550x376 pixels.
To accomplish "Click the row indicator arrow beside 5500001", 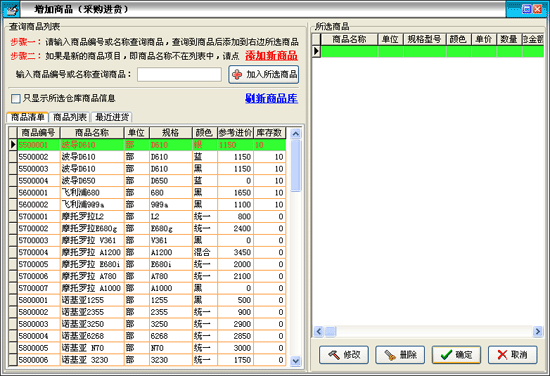I will tap(13, 145).
